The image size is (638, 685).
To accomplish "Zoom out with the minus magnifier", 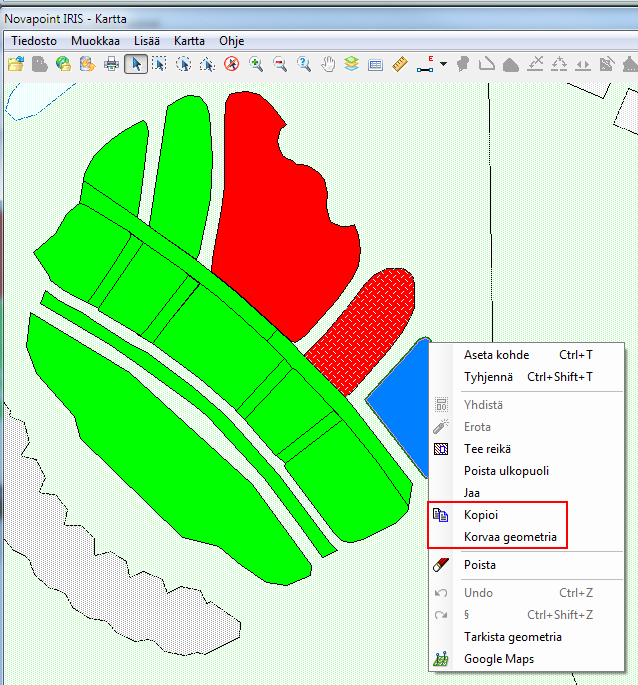I will point(280,64).
